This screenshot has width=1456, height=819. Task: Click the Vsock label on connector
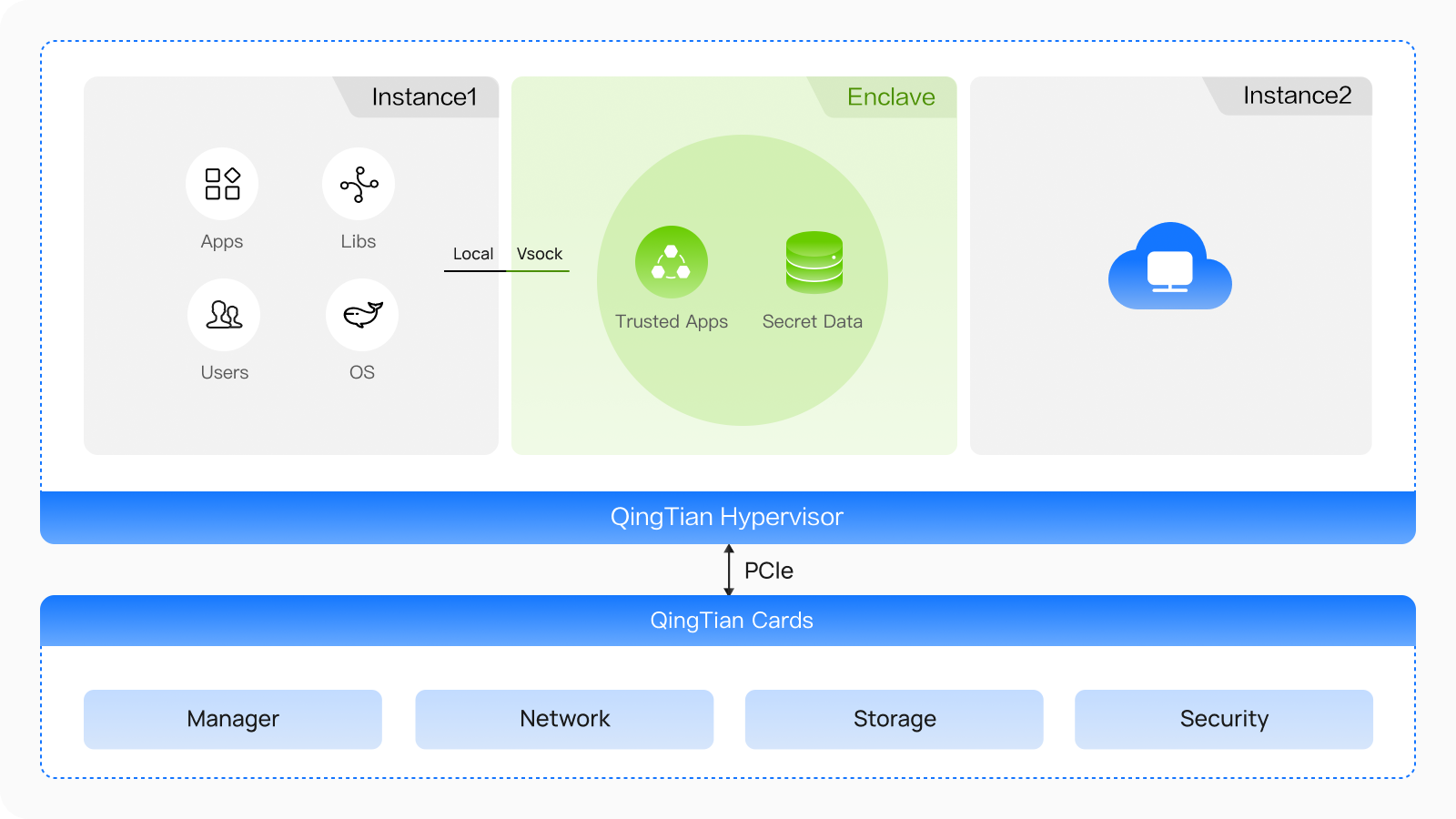(x=540, y=254)
